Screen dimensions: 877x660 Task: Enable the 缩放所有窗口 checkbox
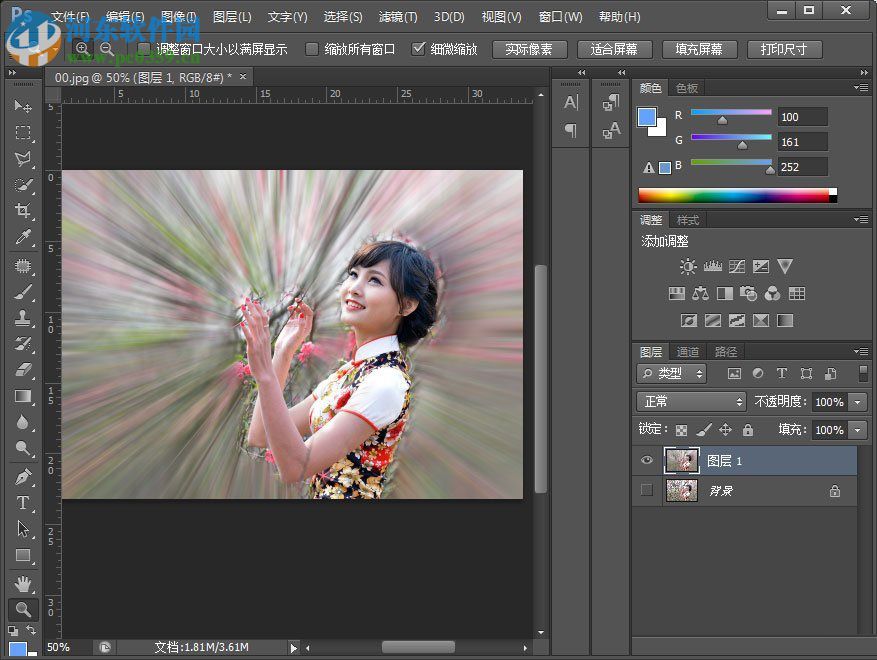pos(312,49)
